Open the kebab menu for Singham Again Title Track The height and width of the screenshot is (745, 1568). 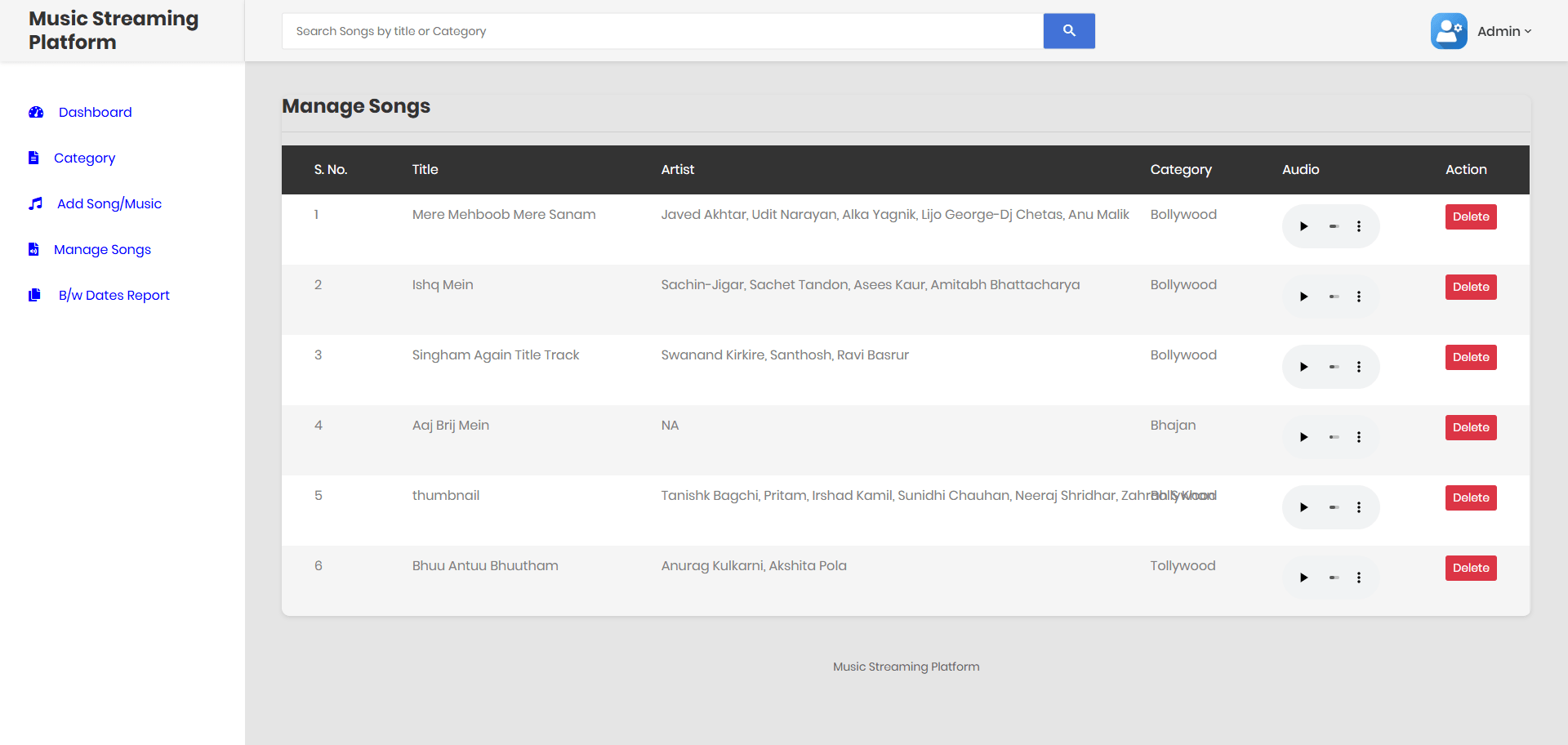click(1359, 367)
